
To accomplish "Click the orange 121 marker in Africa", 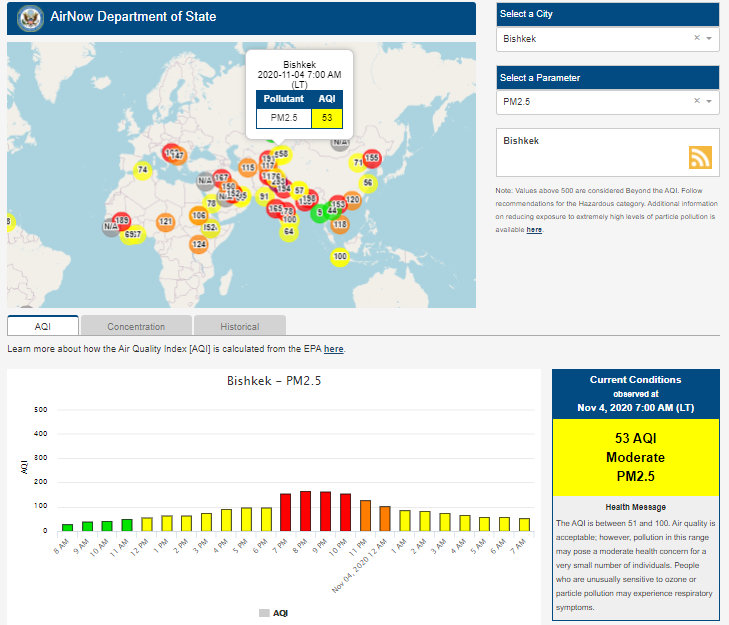I will (166, 221).
